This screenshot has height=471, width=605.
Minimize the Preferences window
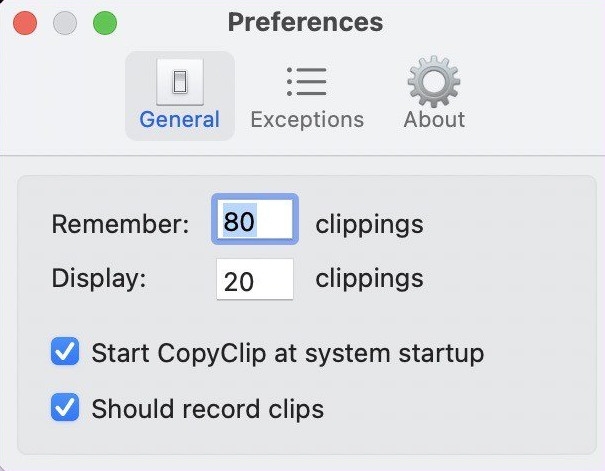64,23
